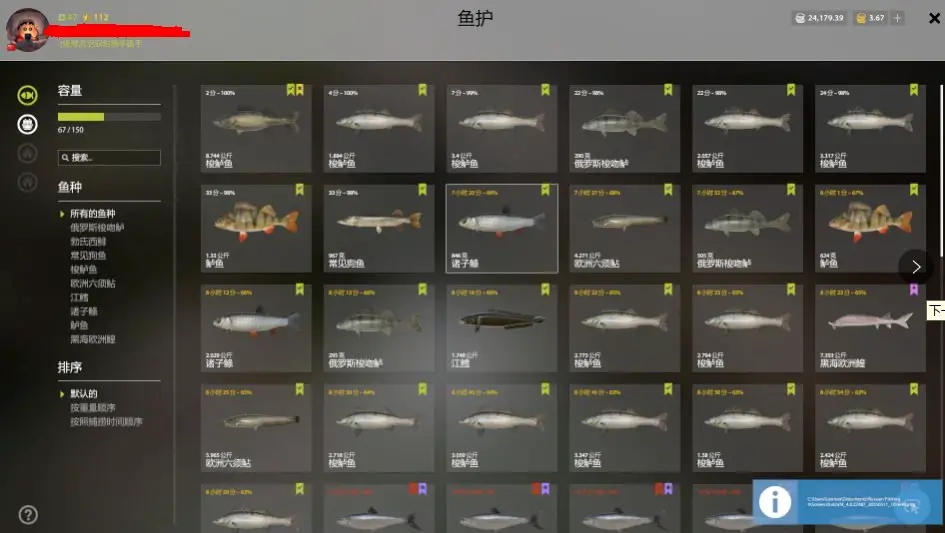Open the help question mark icon
This screenshot has width=945, height=533.
coord(28,514)
